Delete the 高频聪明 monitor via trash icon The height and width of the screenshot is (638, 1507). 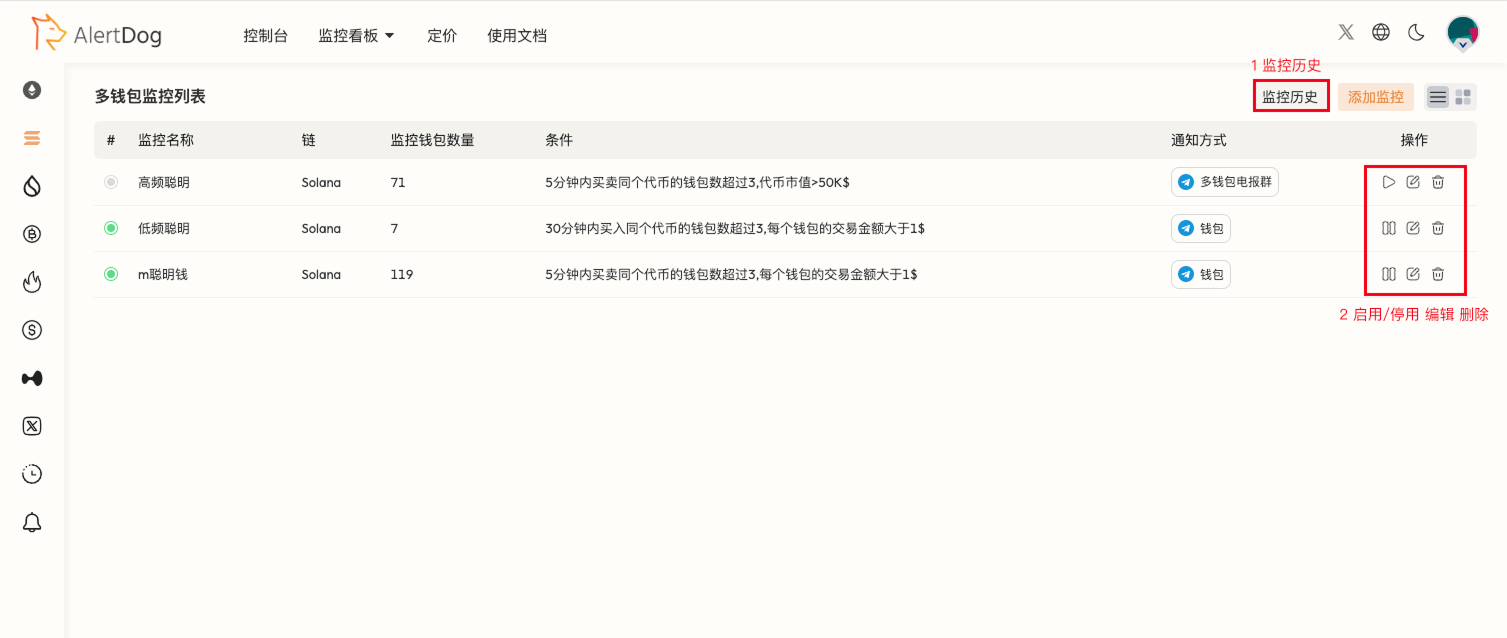click(1438, 182)
